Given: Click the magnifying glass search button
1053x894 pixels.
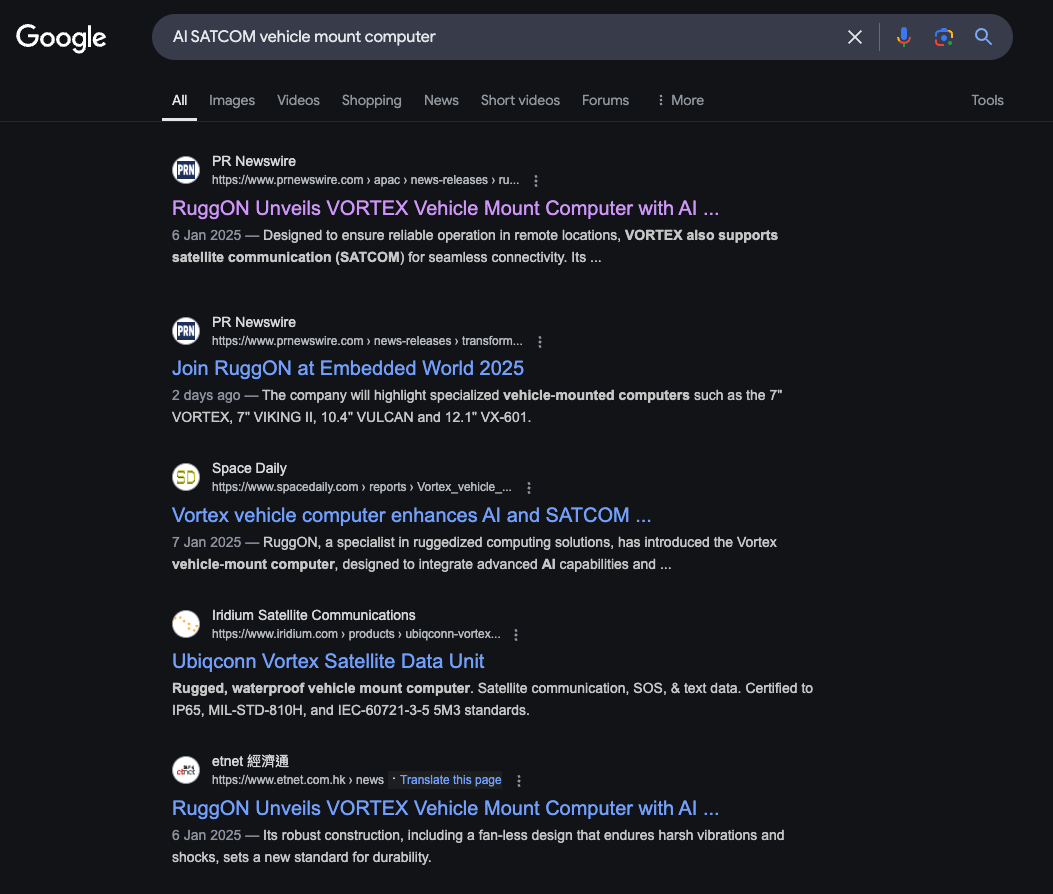Looking at the screenshot, I should pyautogui.click(x=983, y=37).
